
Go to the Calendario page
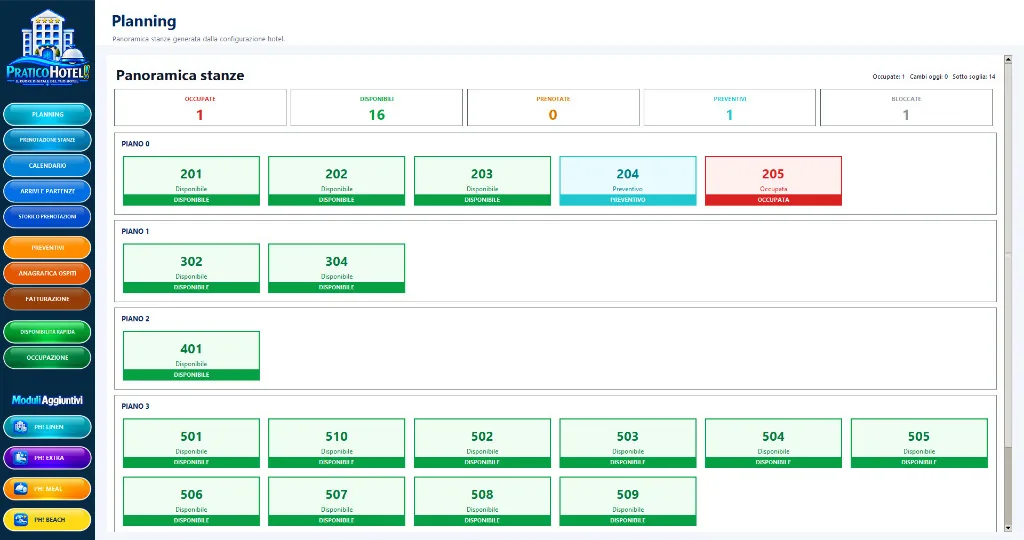point(47,165)
